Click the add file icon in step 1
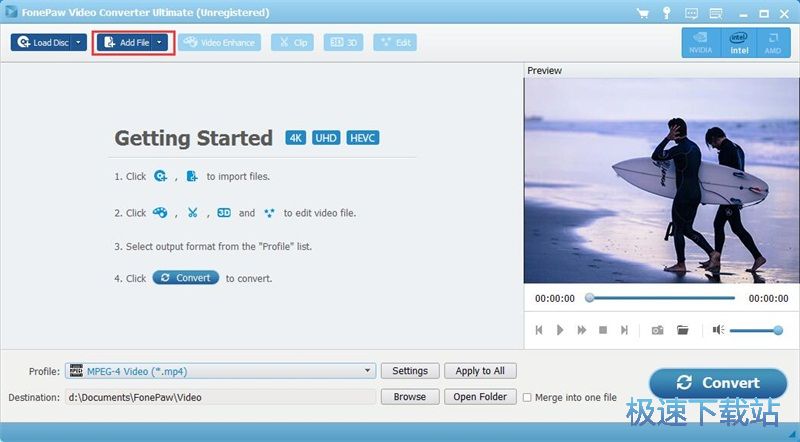 (192, 176)
